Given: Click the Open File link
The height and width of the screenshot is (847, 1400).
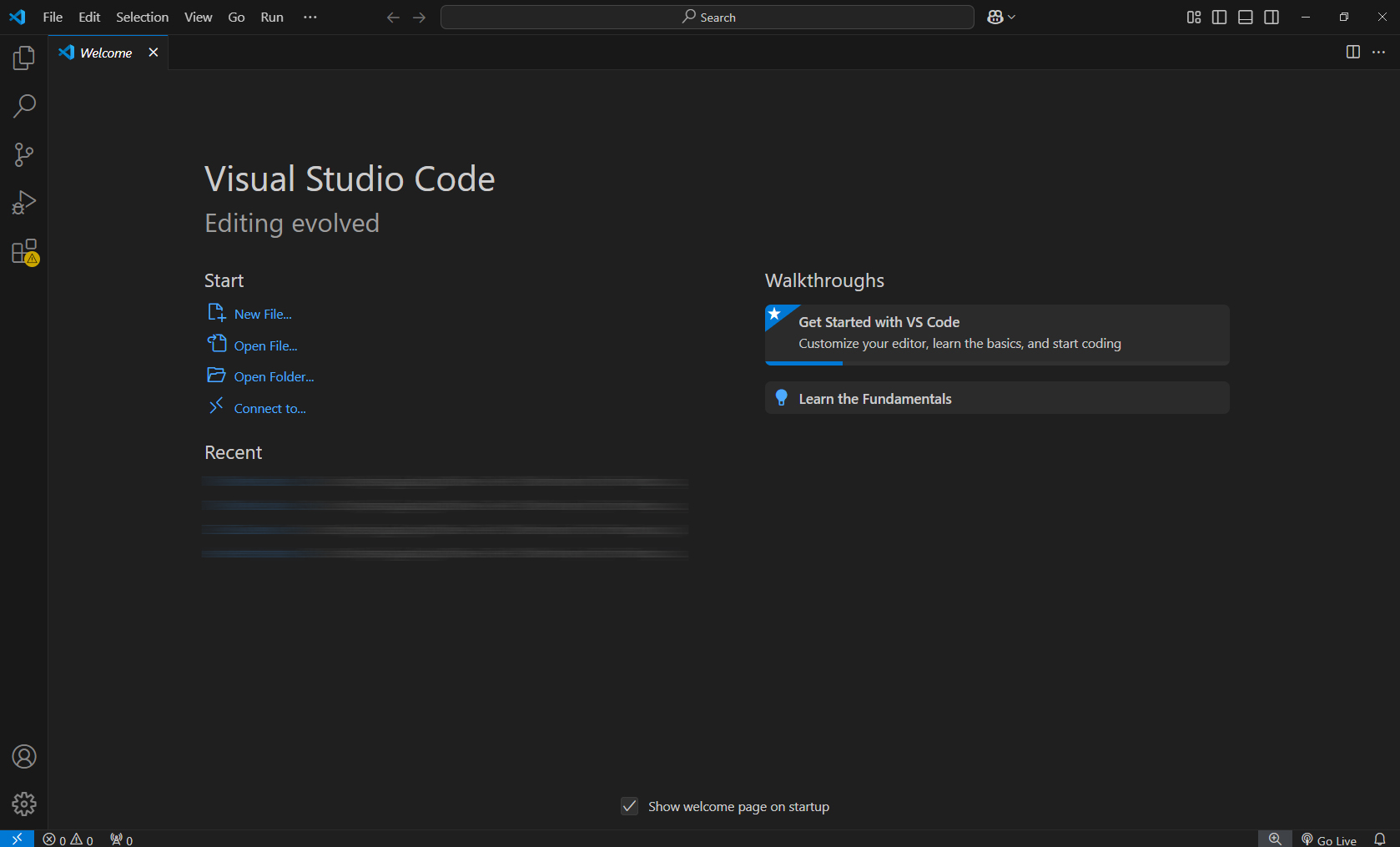Looking at the screenshot, I should 265,345.
